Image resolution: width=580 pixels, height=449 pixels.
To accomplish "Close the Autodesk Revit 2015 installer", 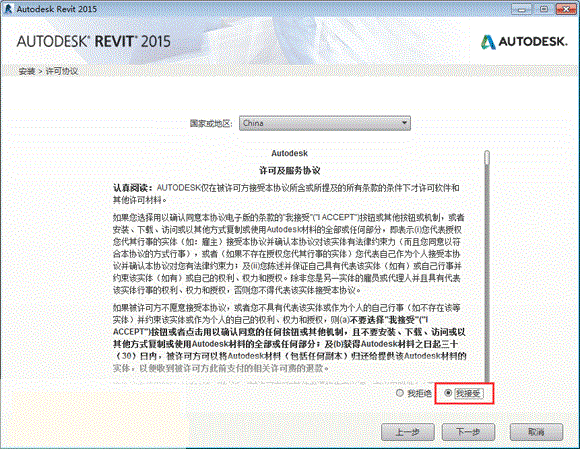I will pos(566,9).
